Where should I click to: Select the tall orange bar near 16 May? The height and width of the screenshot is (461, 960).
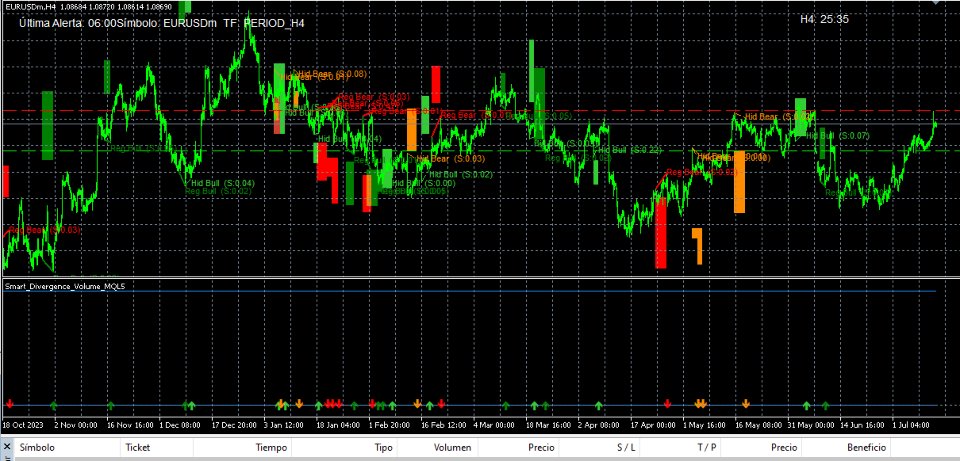[x=740, y=182]
